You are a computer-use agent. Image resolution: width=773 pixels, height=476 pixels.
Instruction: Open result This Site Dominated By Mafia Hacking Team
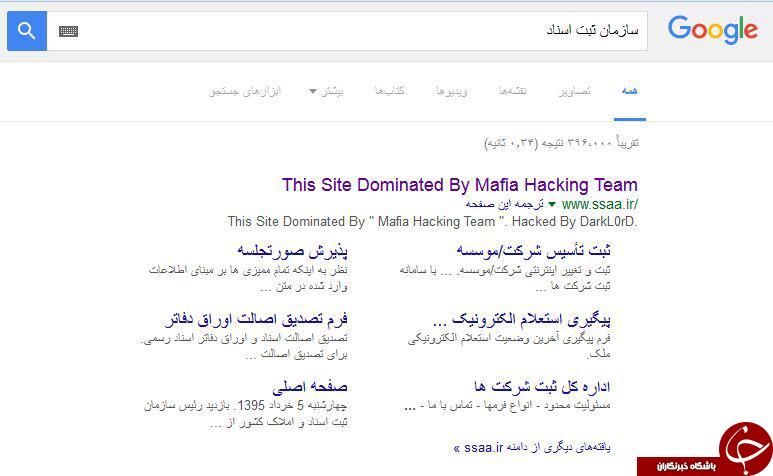click(x=459, y=185)
